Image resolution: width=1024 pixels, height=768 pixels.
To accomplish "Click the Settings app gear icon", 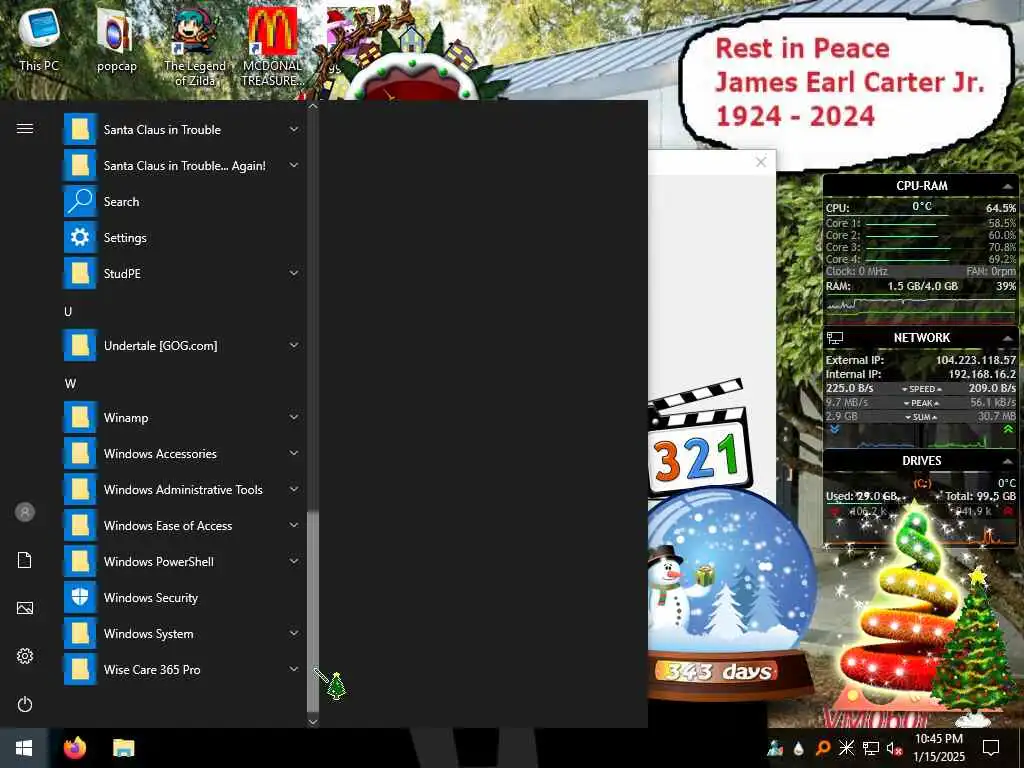I will click(80, 238).
